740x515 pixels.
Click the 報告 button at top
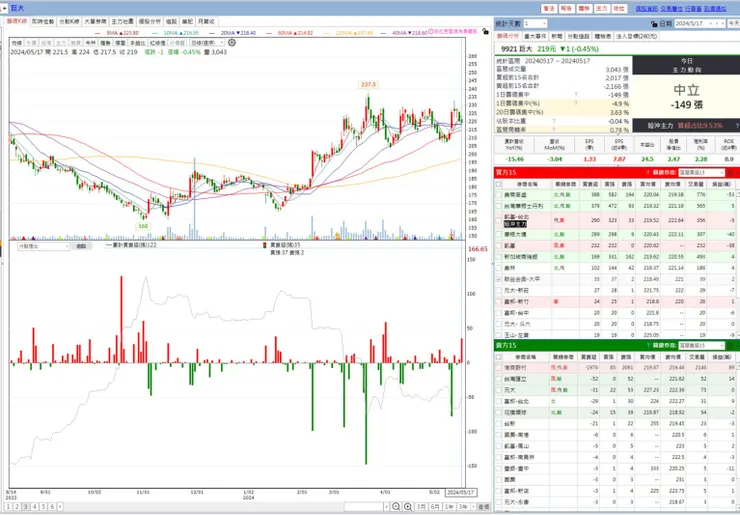pyautogui.click(x=566, y=8)
